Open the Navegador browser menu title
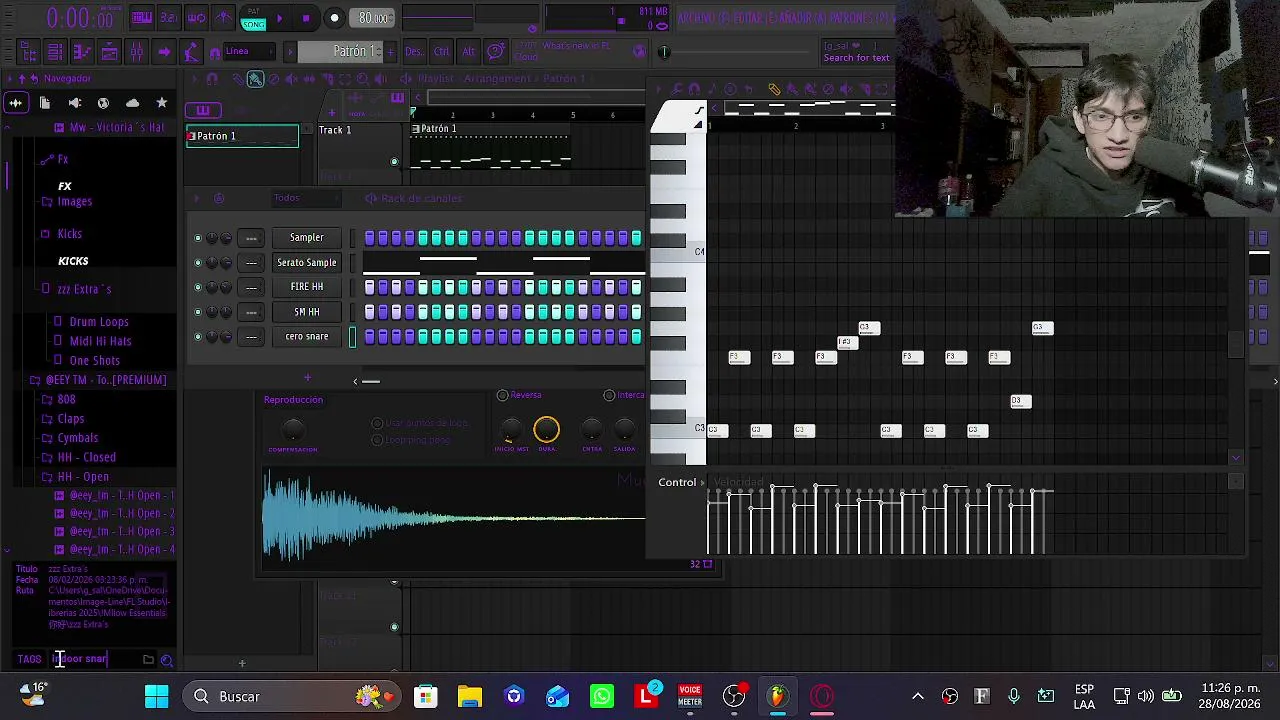 67,79
